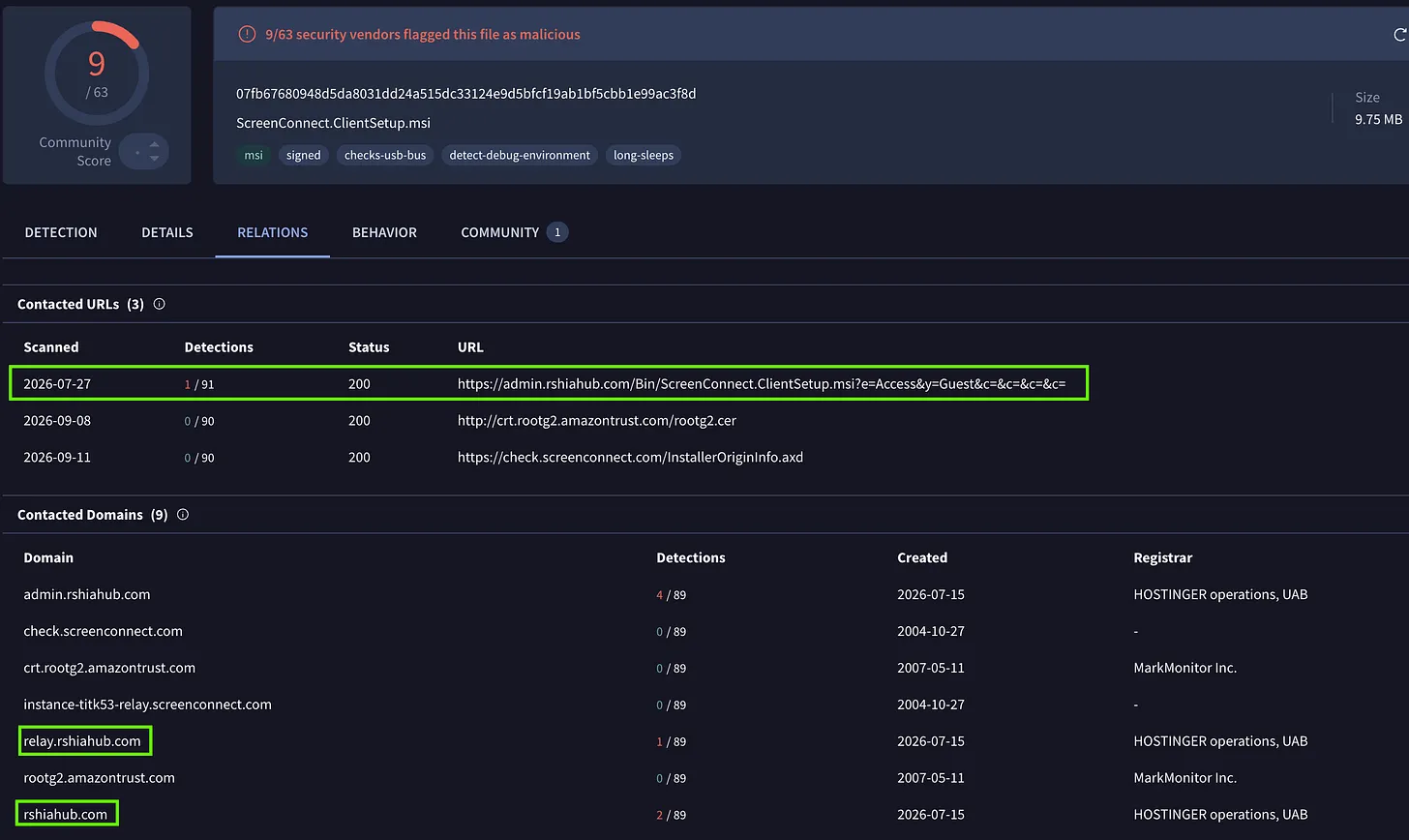
Task: Click the Detections header in domains table
Action: (691, 558)
